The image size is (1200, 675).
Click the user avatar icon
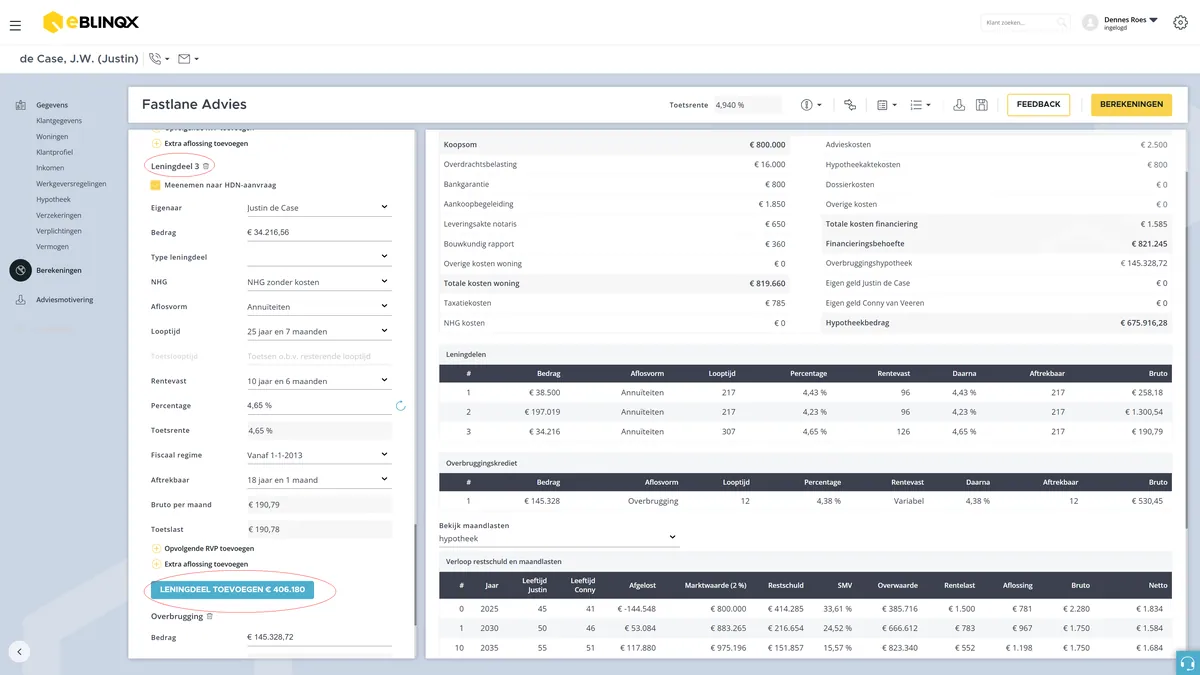(x=1090, y=23)
